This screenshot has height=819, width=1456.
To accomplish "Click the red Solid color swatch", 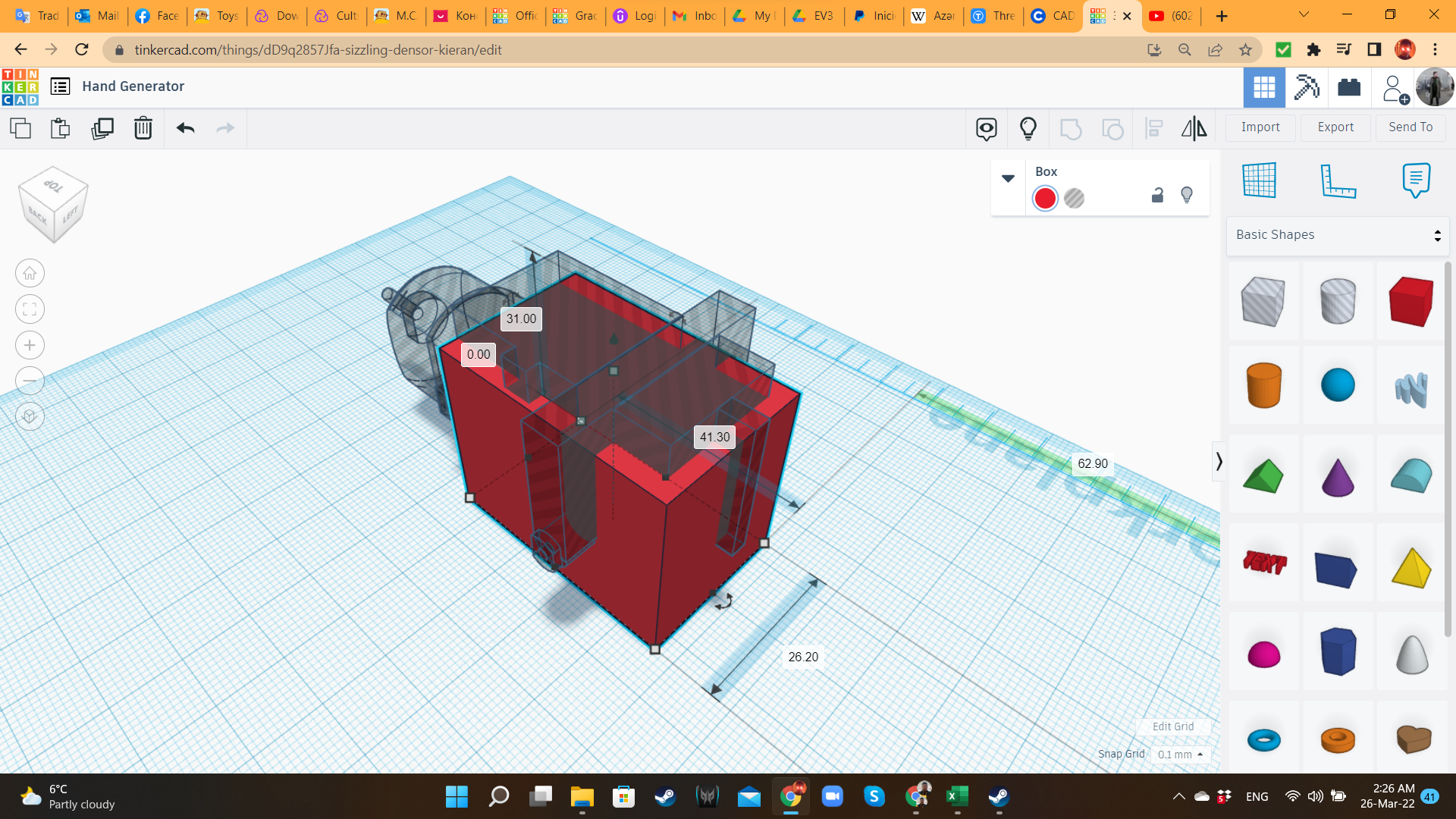I will click(x=1045, y=198).
